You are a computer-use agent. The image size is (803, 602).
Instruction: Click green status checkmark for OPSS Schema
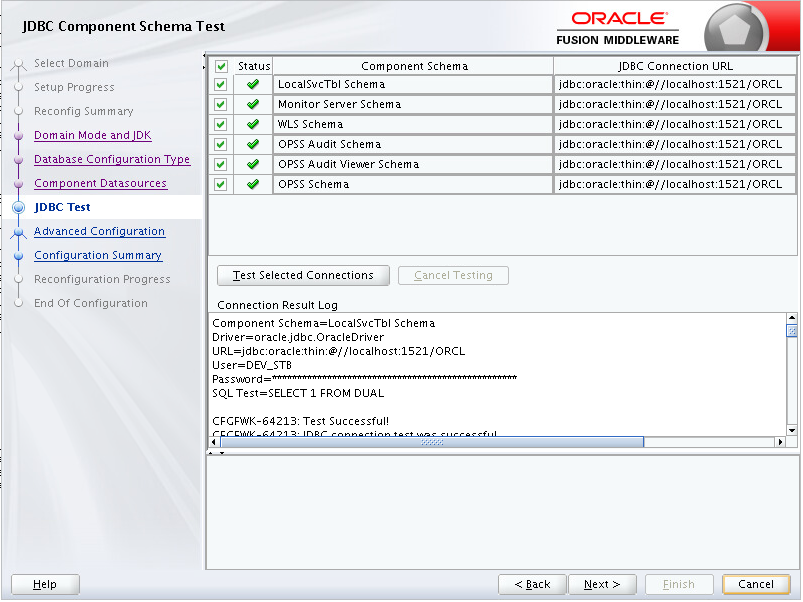pos(252,184)
